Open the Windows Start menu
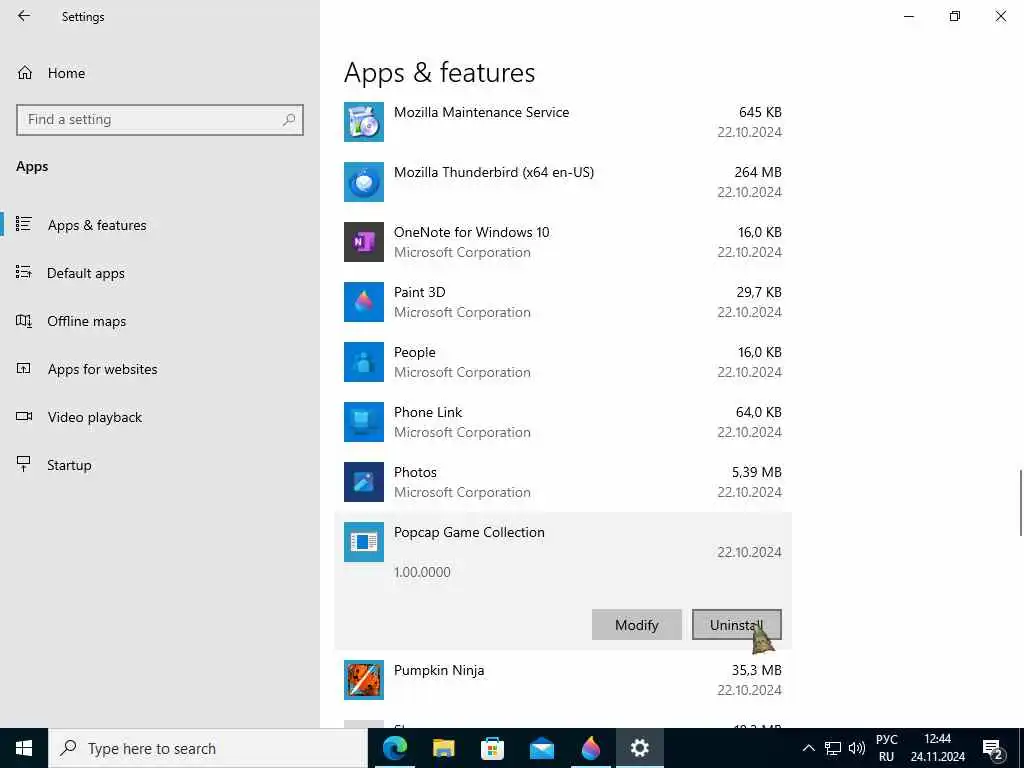 tap(24, 748)
